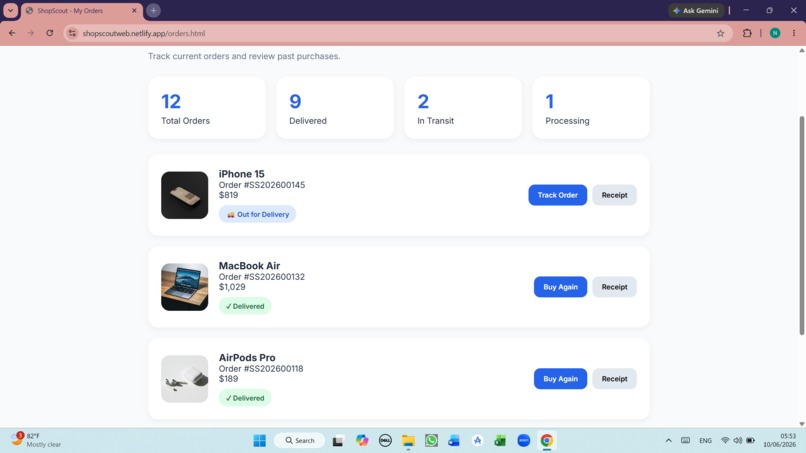Open File Explorer from the taskbar
Image resolution: width=806 pixels, height=453 pixels.
pyautogui.click(x=408, y=441)
